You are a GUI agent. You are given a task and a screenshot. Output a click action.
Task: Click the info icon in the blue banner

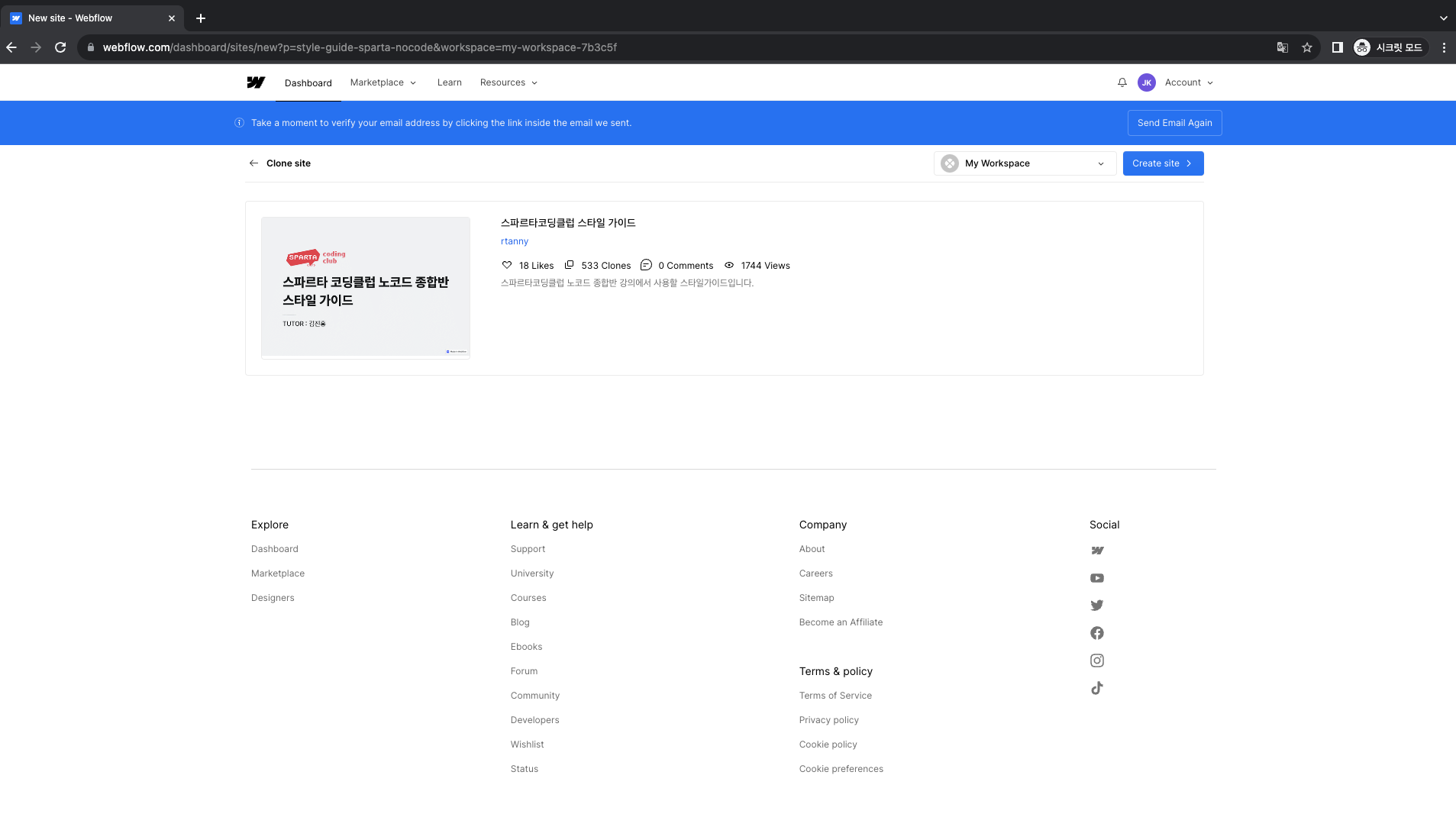[239, 123]
